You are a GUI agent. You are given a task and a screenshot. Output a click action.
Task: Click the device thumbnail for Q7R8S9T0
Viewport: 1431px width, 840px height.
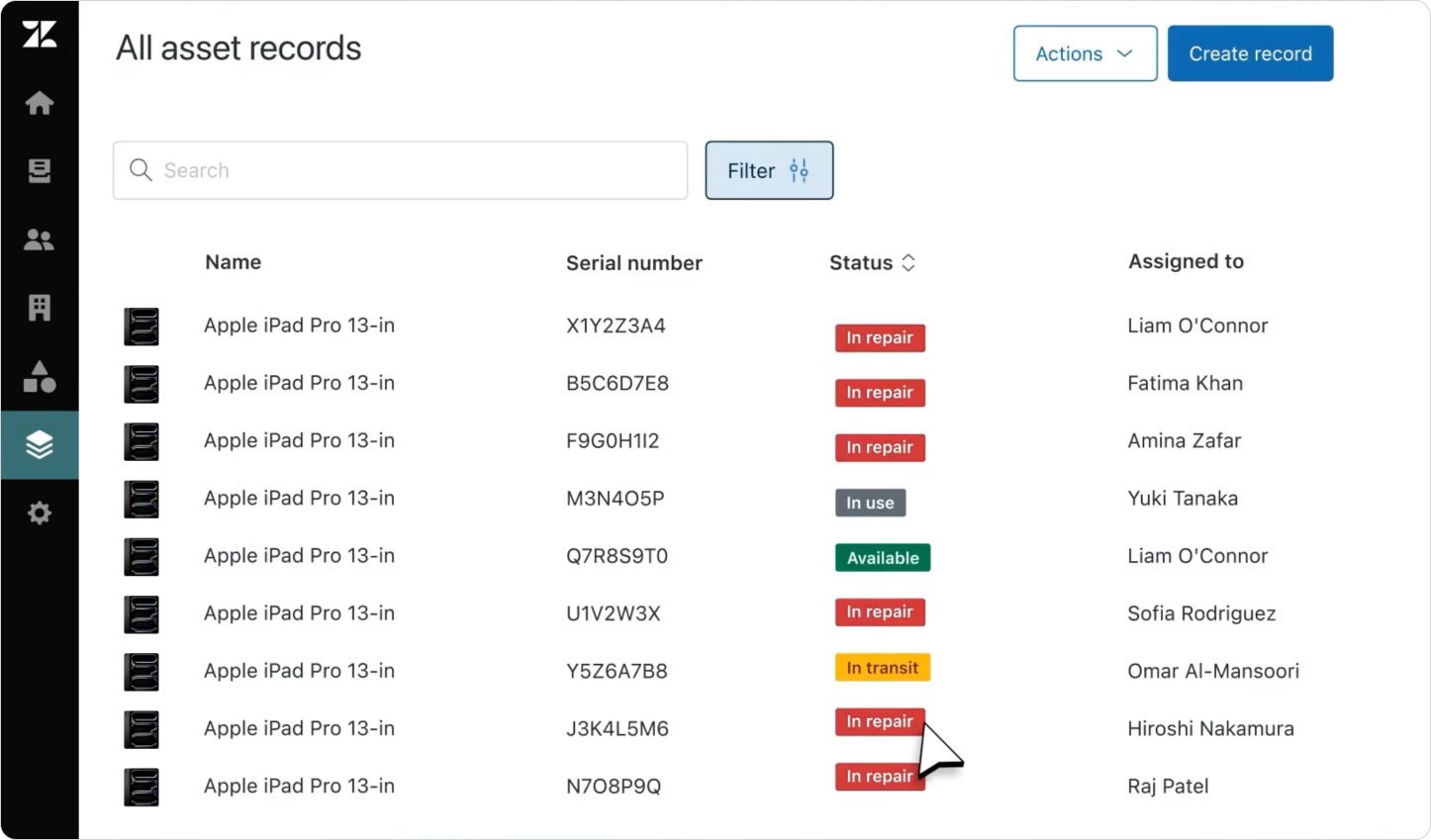click(x=142, y=557)
